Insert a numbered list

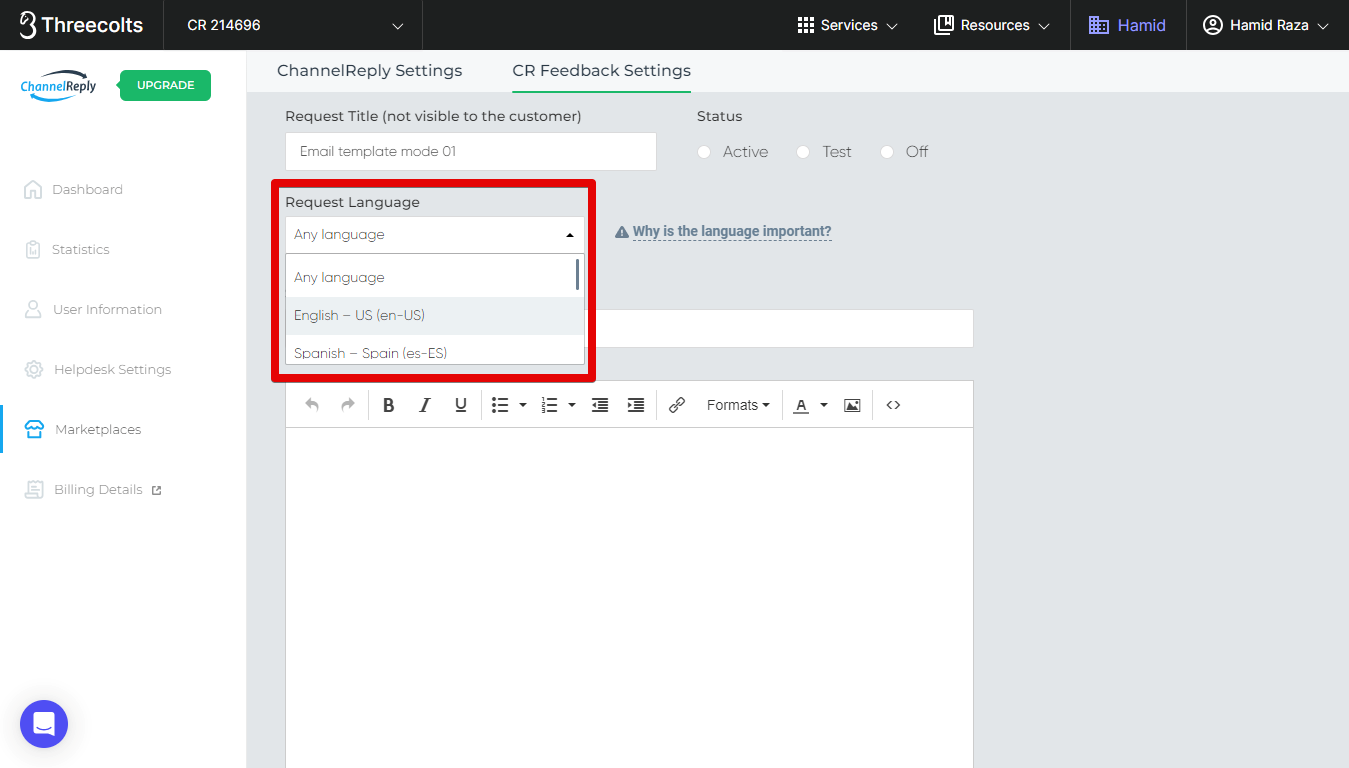pos(549,405)
